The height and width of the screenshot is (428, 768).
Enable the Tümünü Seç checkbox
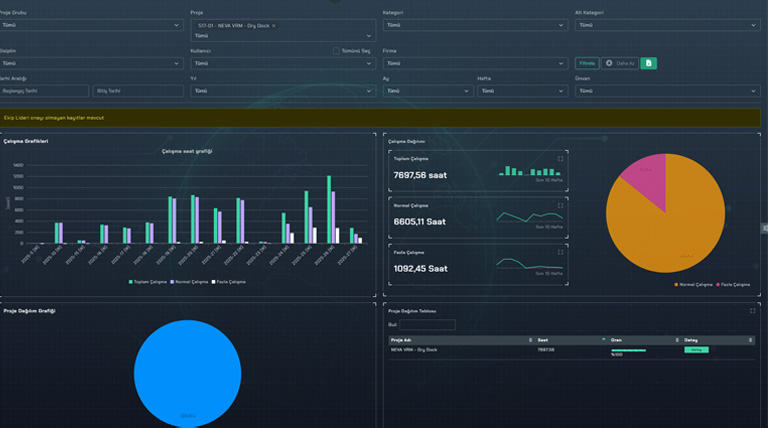coord(336,51)
